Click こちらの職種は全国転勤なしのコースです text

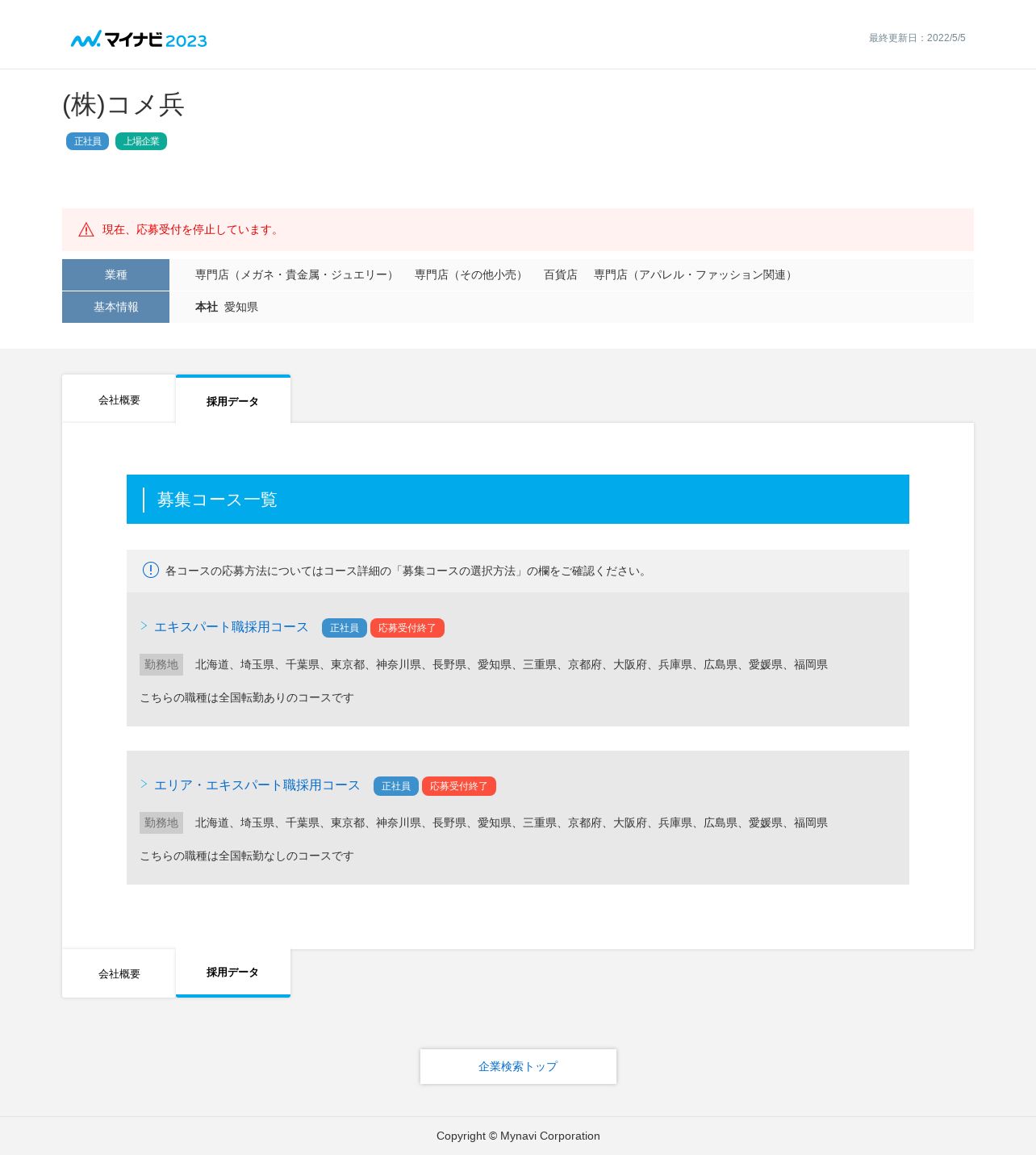247,856
